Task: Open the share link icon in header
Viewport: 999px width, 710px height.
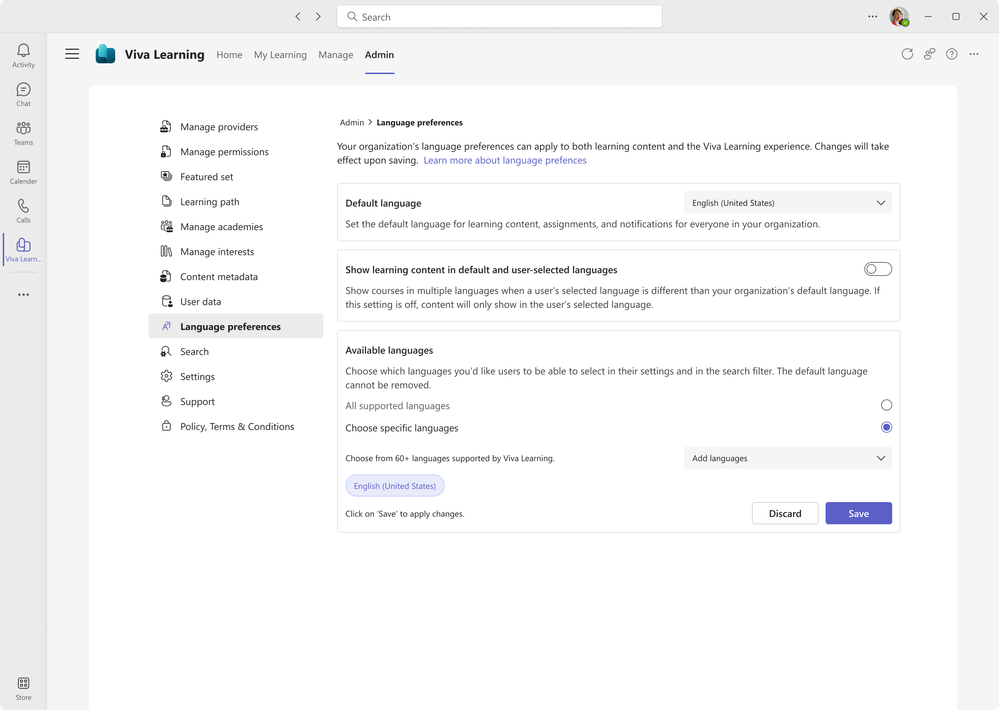Action: tap(930, 54)
